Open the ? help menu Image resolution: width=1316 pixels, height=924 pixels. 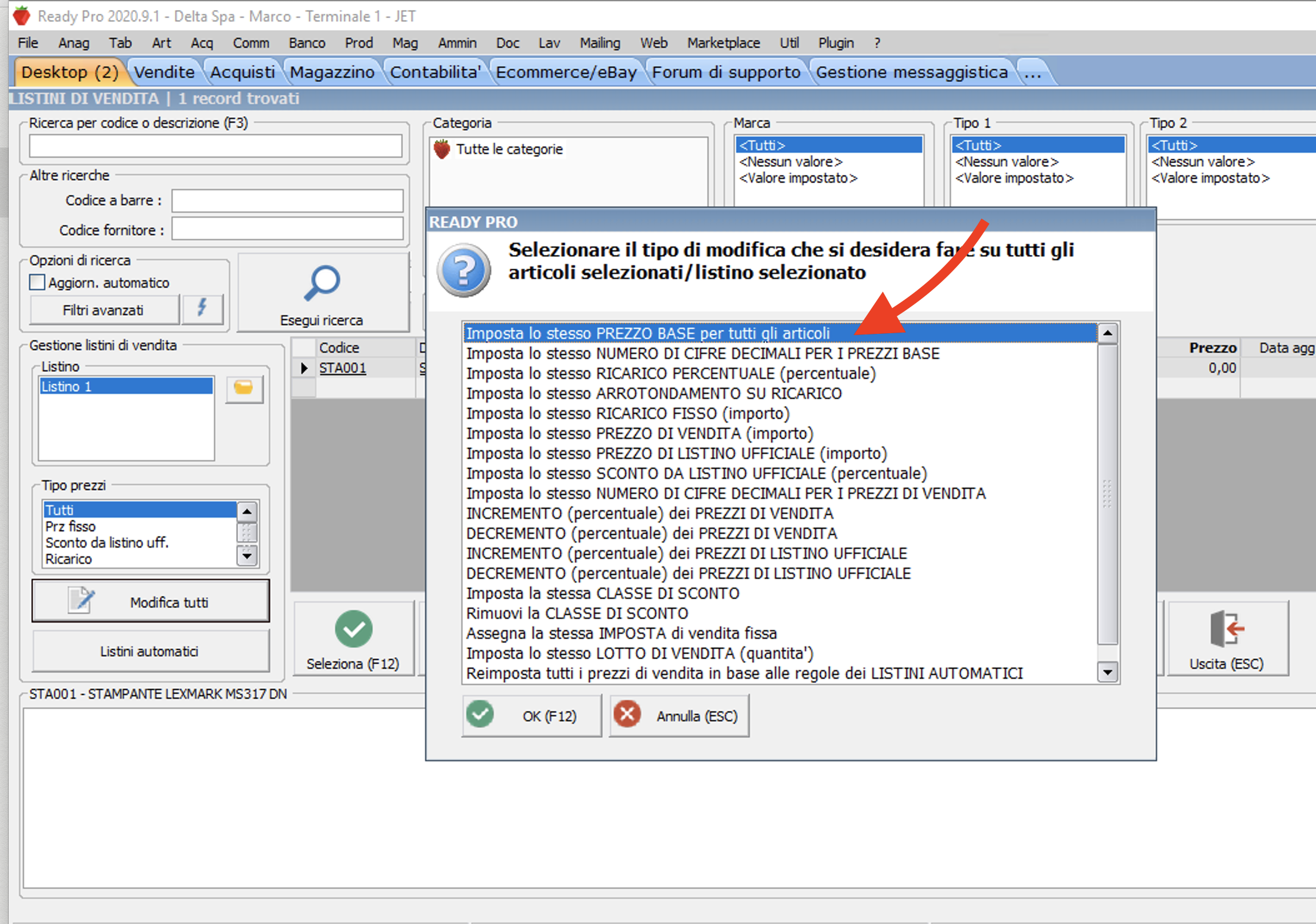[877, 43]
